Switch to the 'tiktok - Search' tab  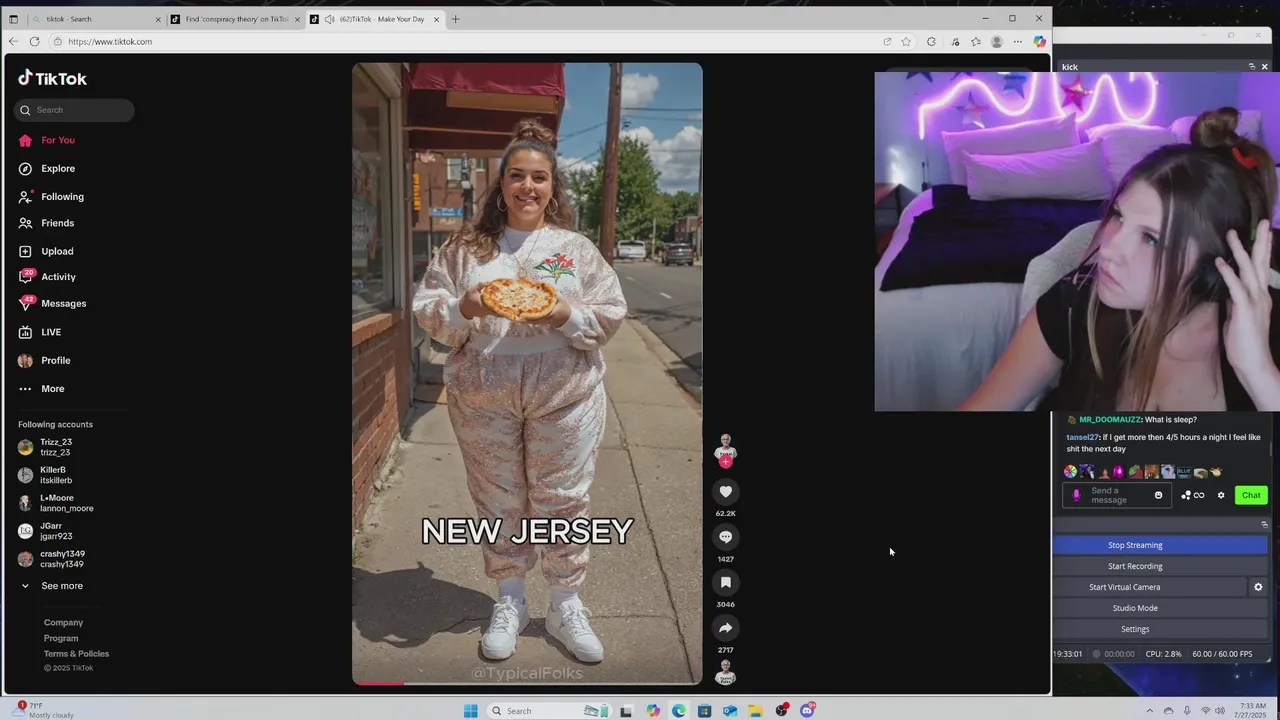[x=96, y=19]
